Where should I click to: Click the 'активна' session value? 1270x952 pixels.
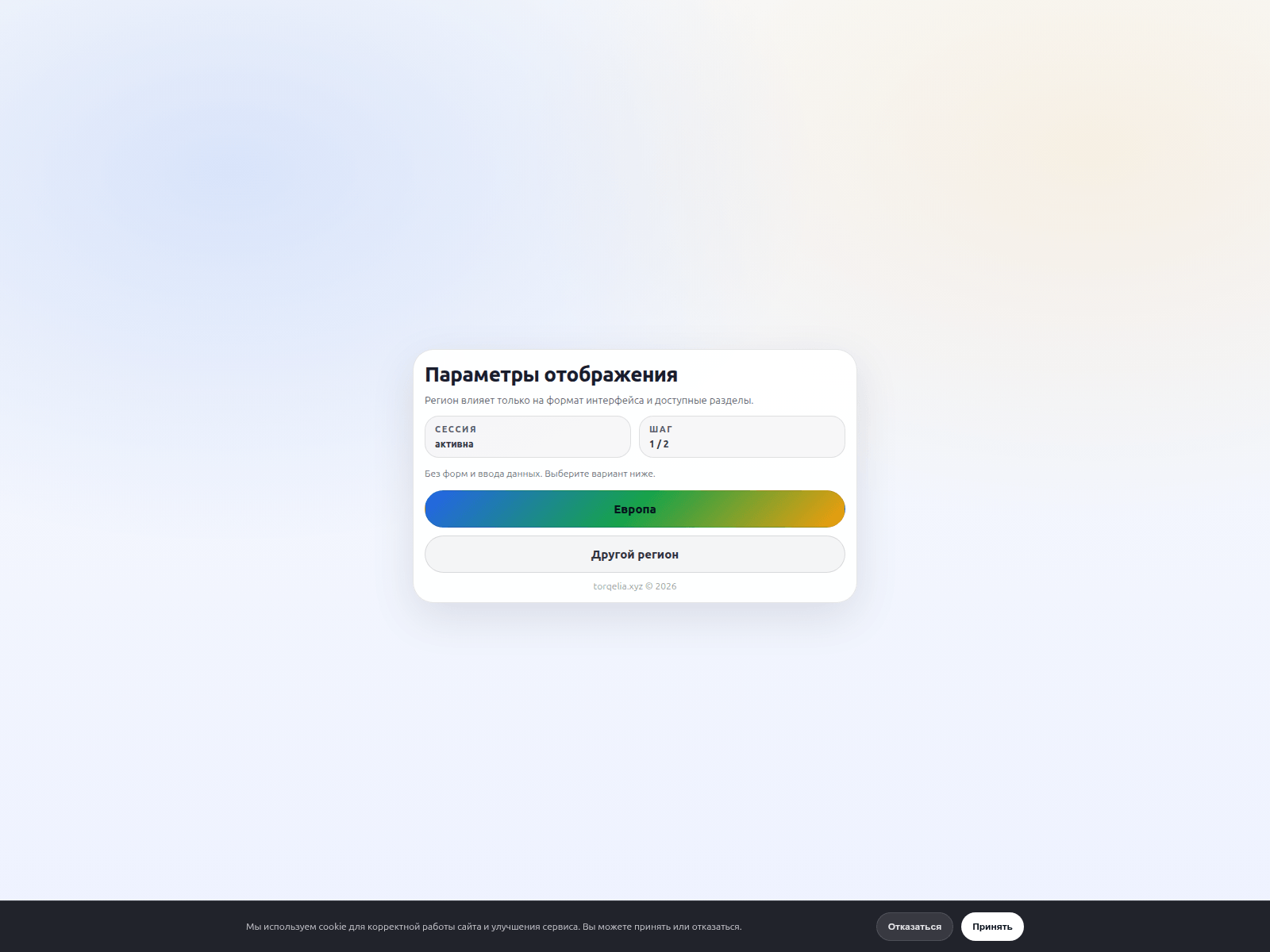pyautogui.click(x=454, y=444)
